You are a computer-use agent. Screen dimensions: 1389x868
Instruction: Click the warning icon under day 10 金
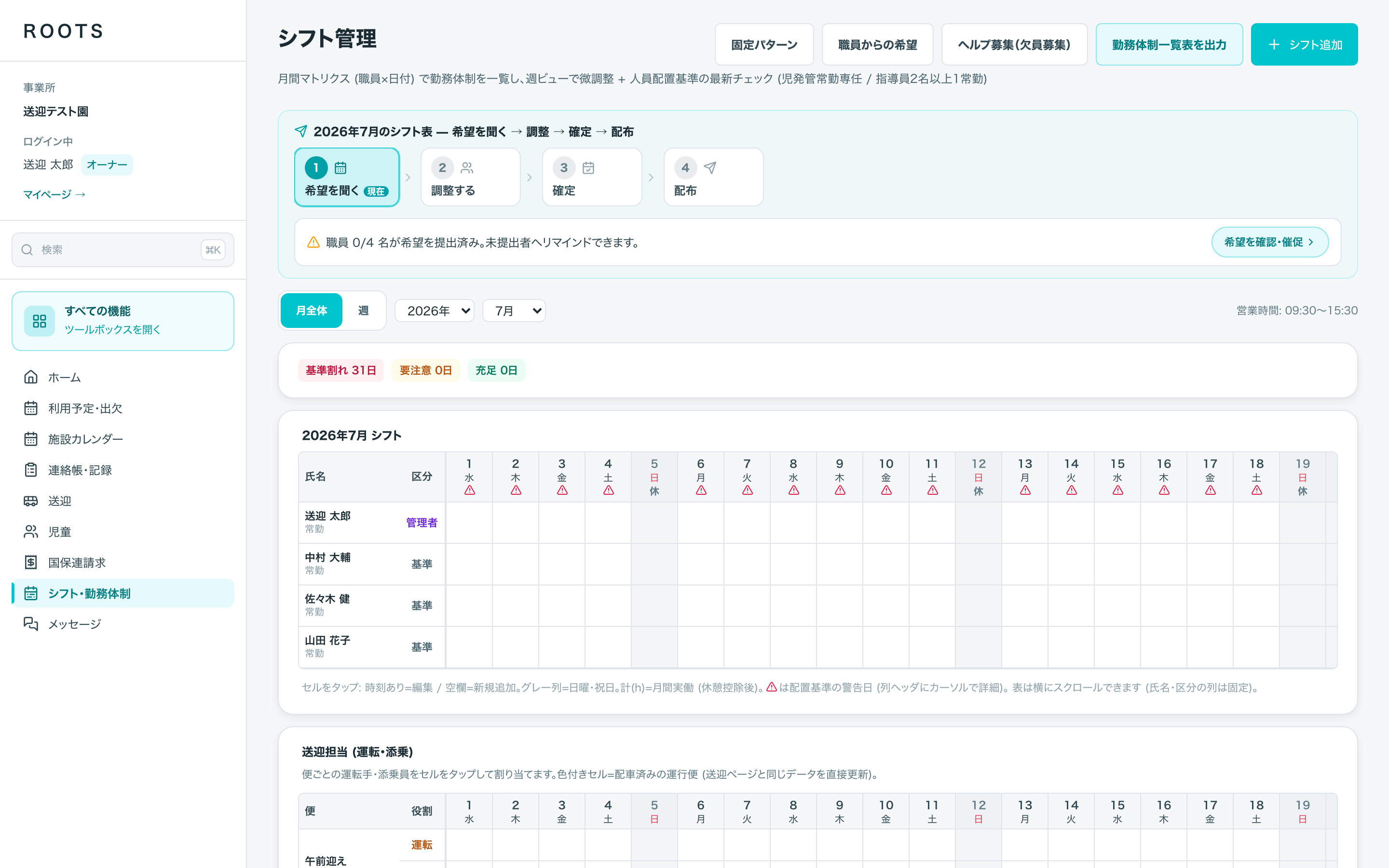[886, 490]
